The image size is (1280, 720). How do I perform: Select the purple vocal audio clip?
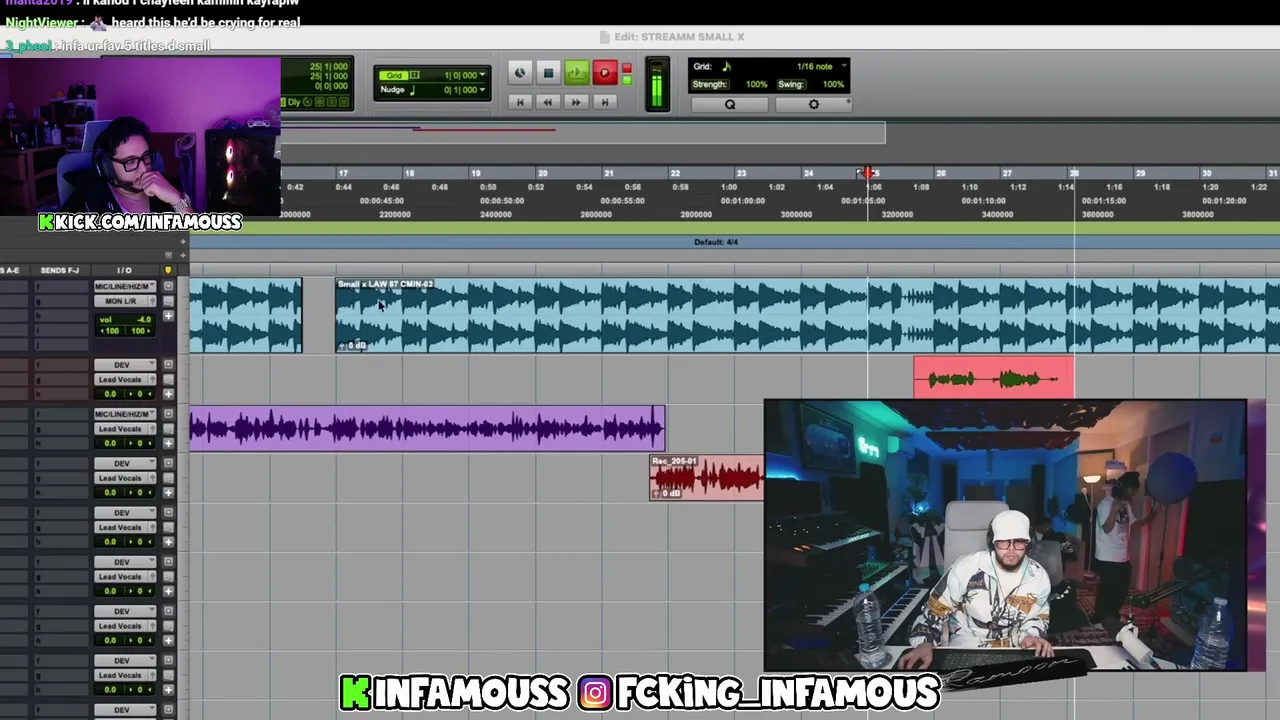click(x=427, y=428)
